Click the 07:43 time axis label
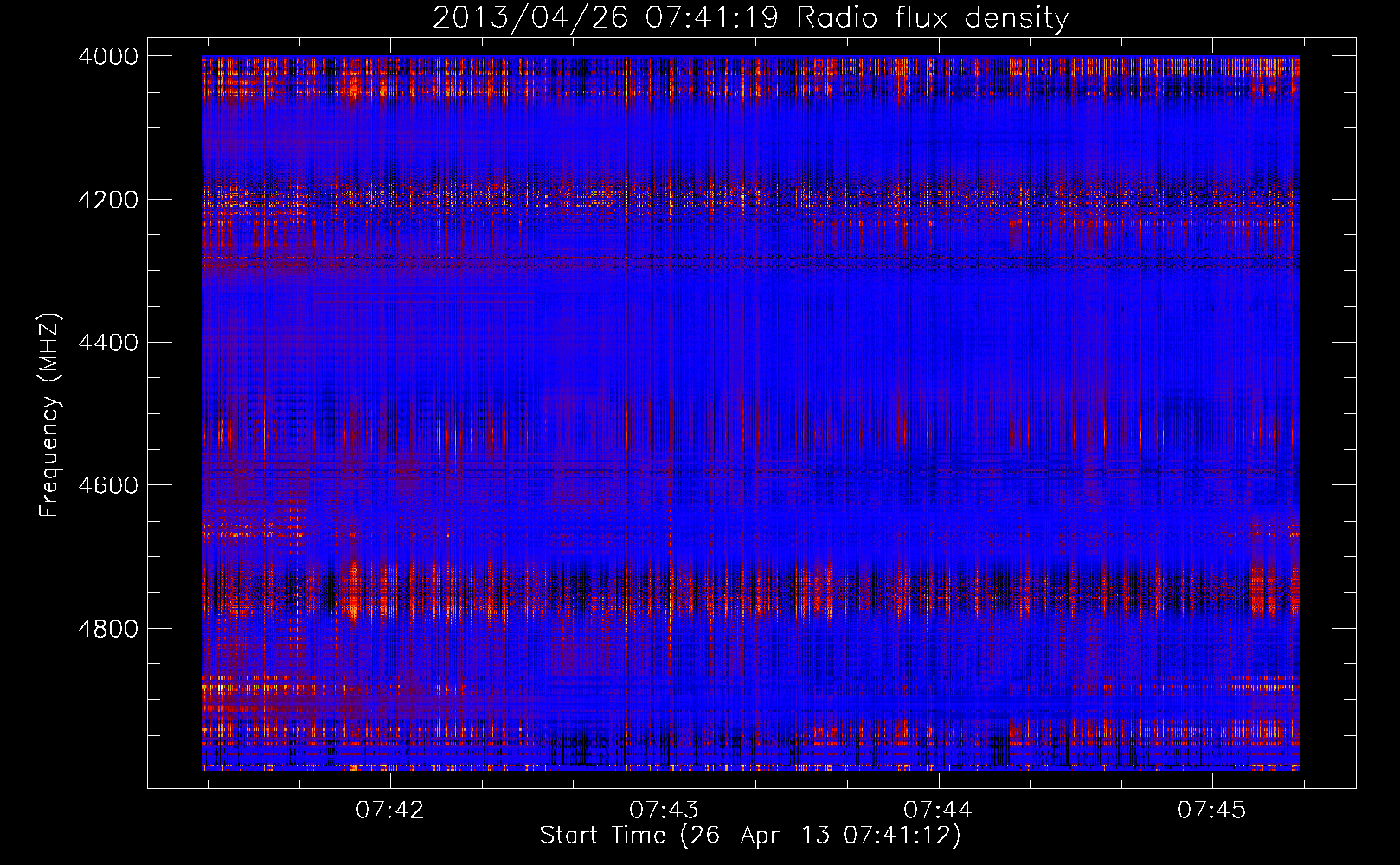 pyautogui.click(x=664, y=810)
